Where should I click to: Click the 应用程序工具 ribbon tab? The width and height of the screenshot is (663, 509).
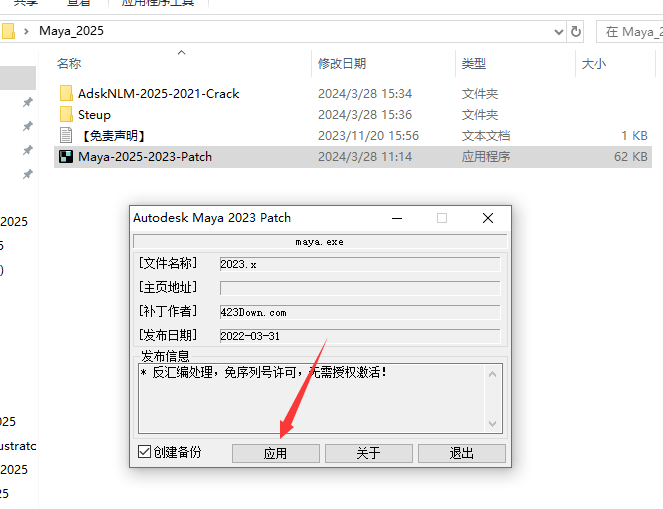[x=158, y=3]
